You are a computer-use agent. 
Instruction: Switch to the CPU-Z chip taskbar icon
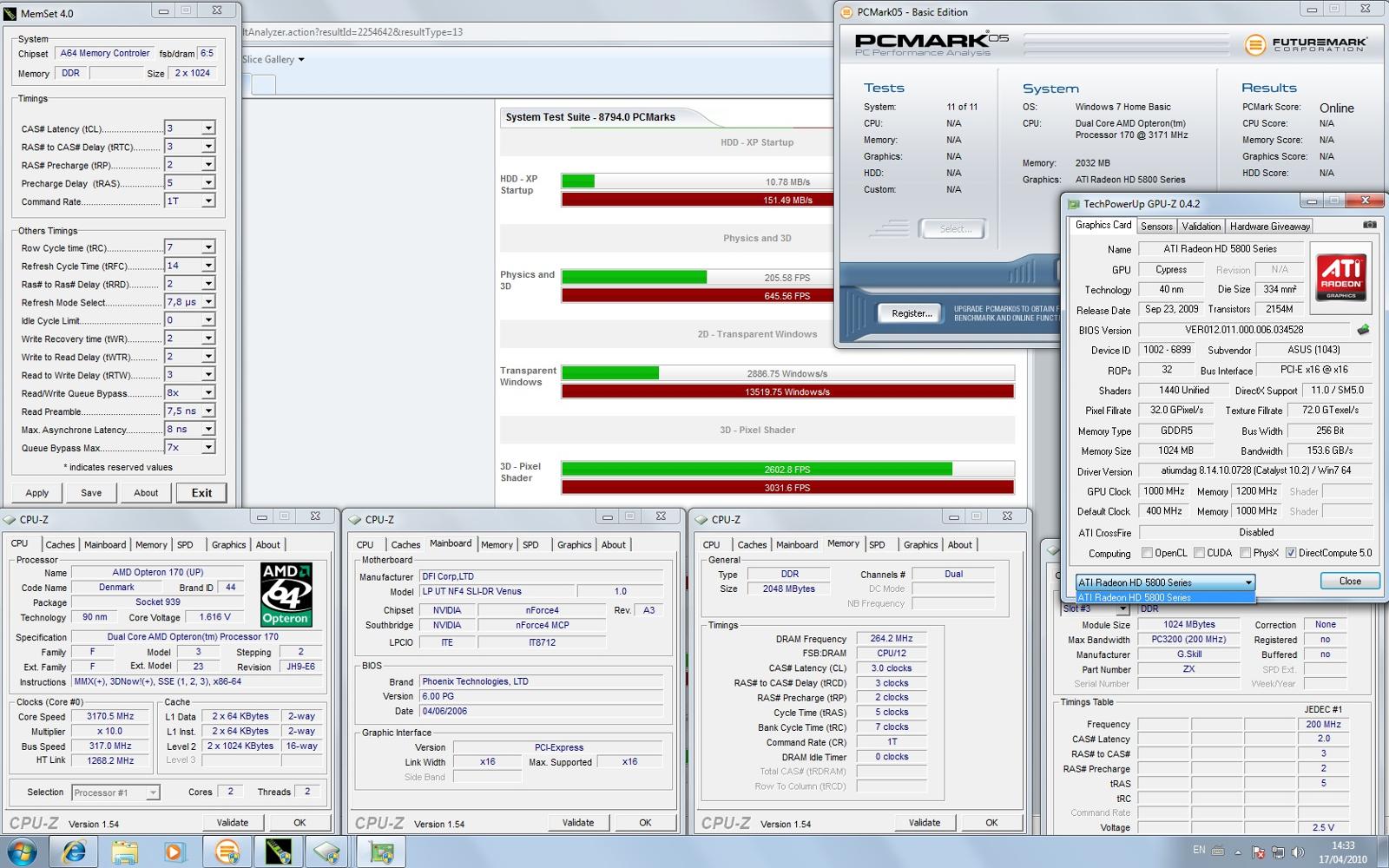(328, 852)
